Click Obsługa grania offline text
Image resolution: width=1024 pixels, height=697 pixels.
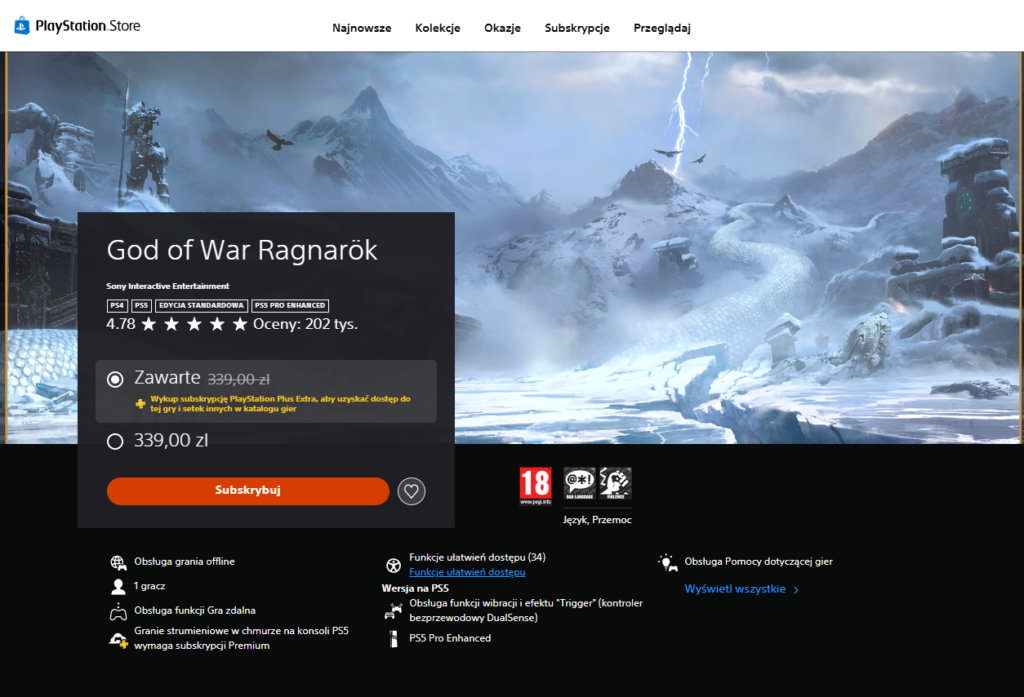click(184, 562)
